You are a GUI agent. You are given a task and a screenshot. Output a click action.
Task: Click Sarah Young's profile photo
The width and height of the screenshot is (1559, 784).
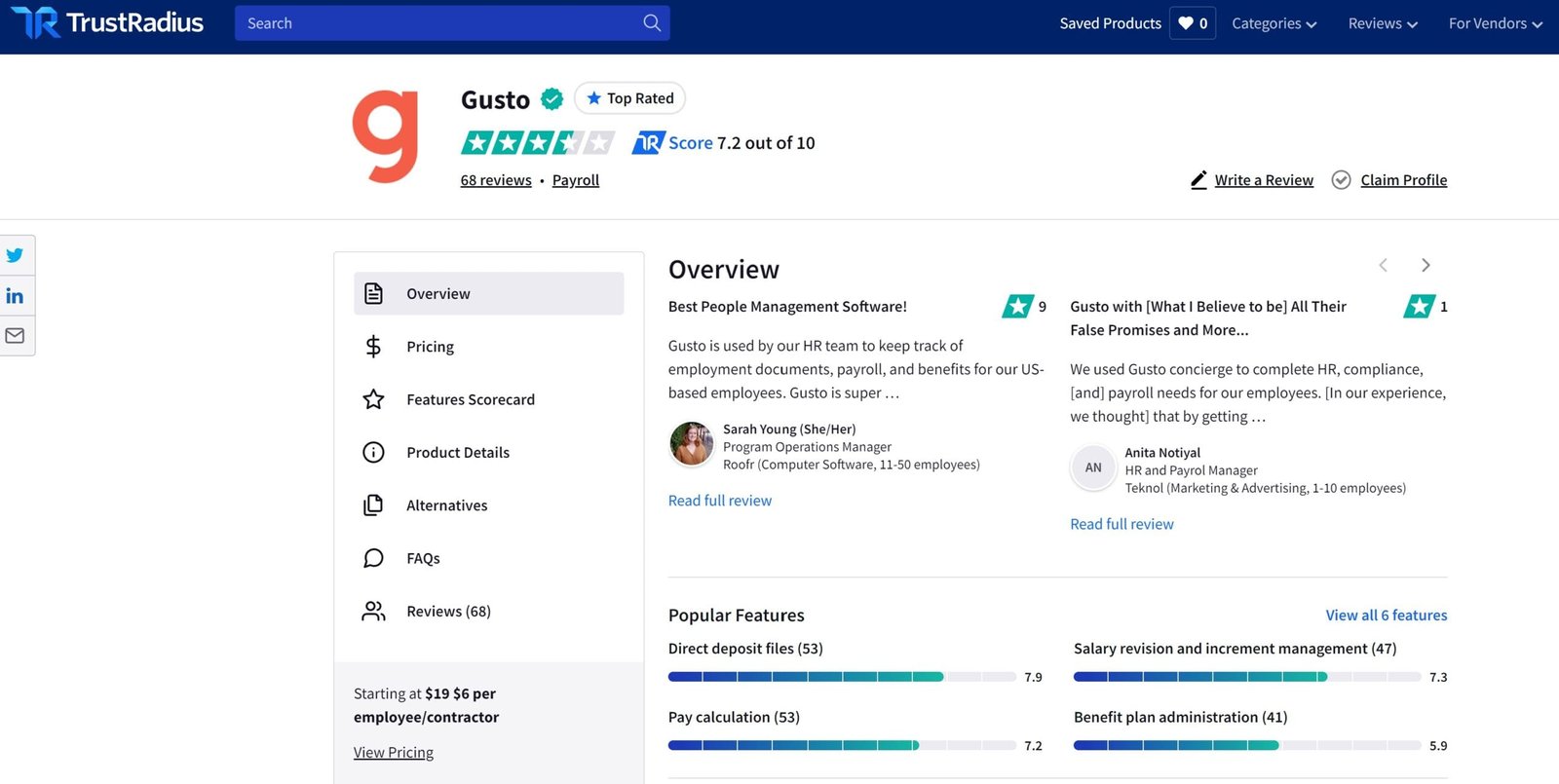(692, 444)
